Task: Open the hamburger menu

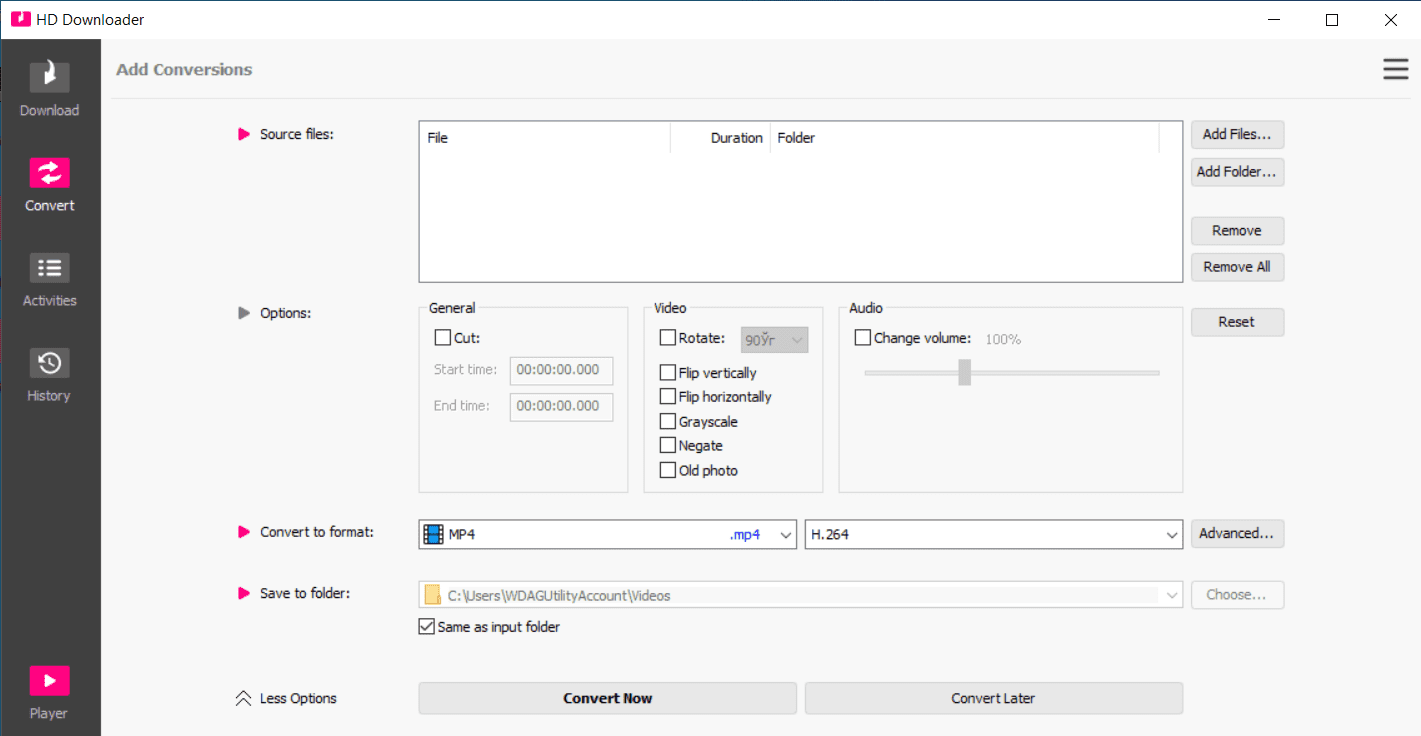Action: [x=1395, y=69]
